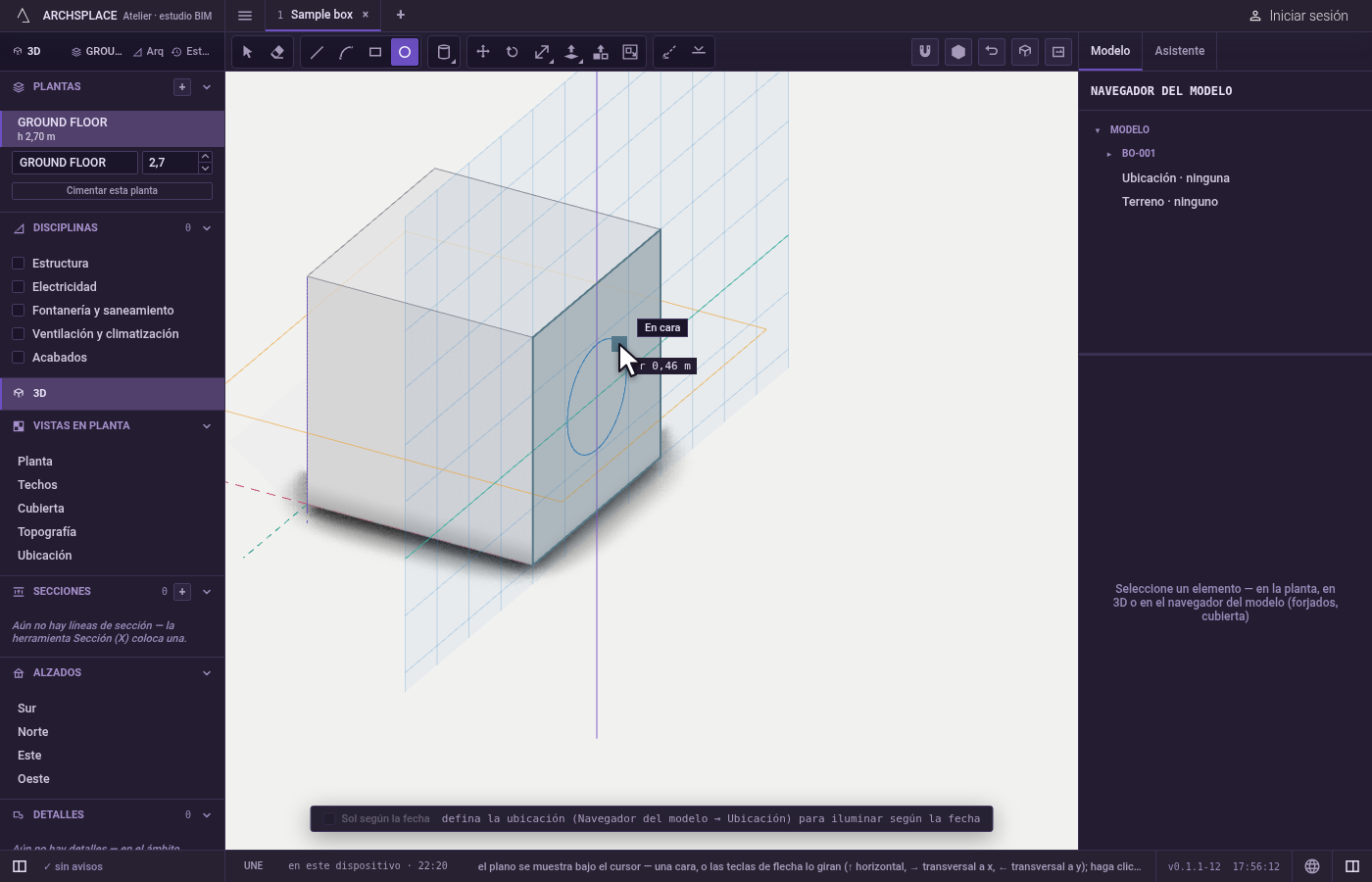Click Iniciar sesión
This screenshot has width=1372, height=882.
[x=1298, y=16]
